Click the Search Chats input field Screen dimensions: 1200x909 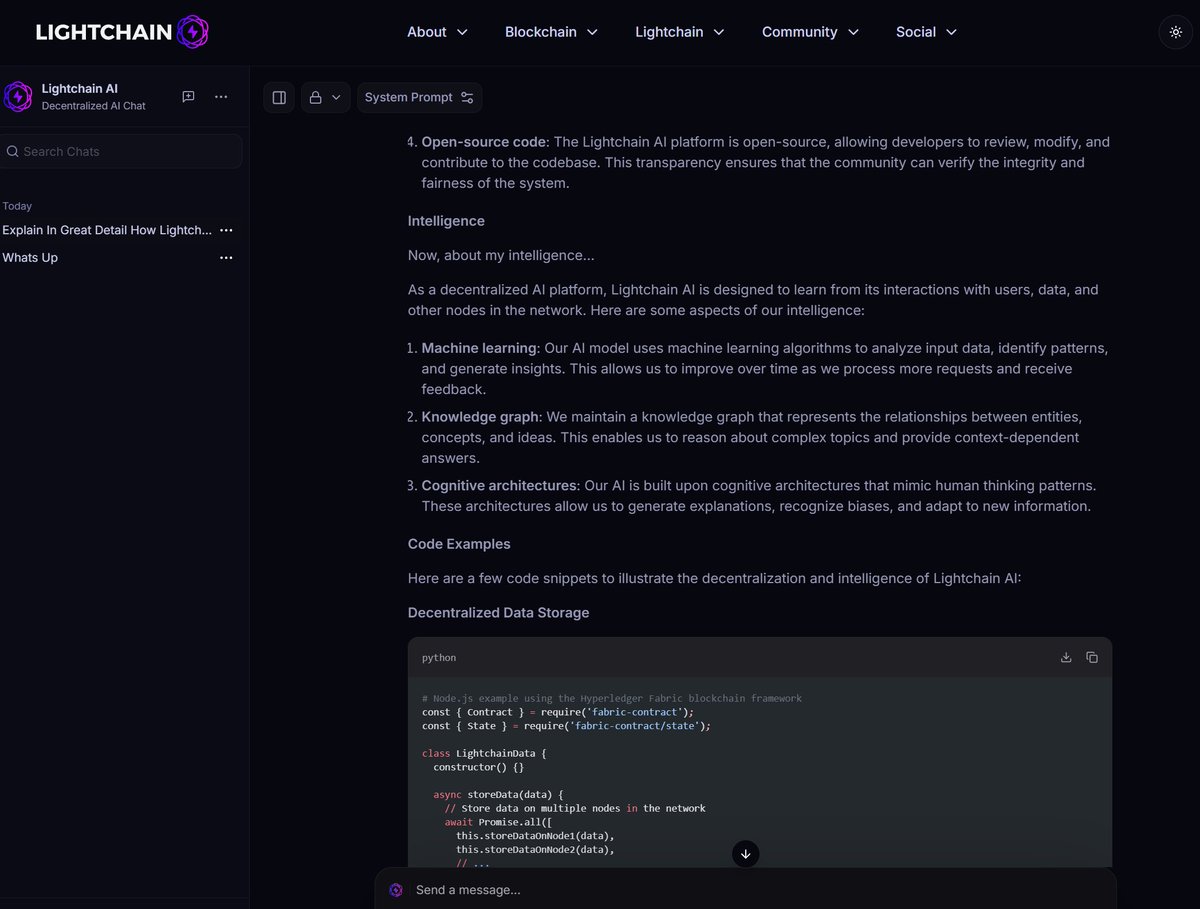point(121,151)
